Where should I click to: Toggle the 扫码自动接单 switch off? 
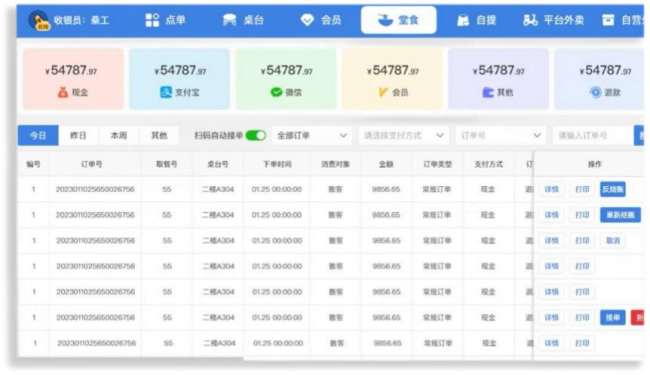click(x=255, y=135)
